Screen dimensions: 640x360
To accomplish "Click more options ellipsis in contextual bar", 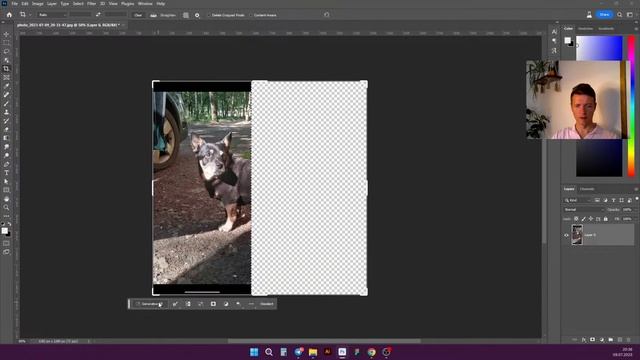I will 251,304.
